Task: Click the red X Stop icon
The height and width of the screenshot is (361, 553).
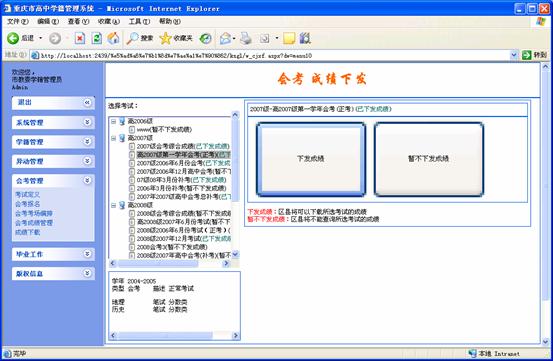Action: (x=80, y=38)
